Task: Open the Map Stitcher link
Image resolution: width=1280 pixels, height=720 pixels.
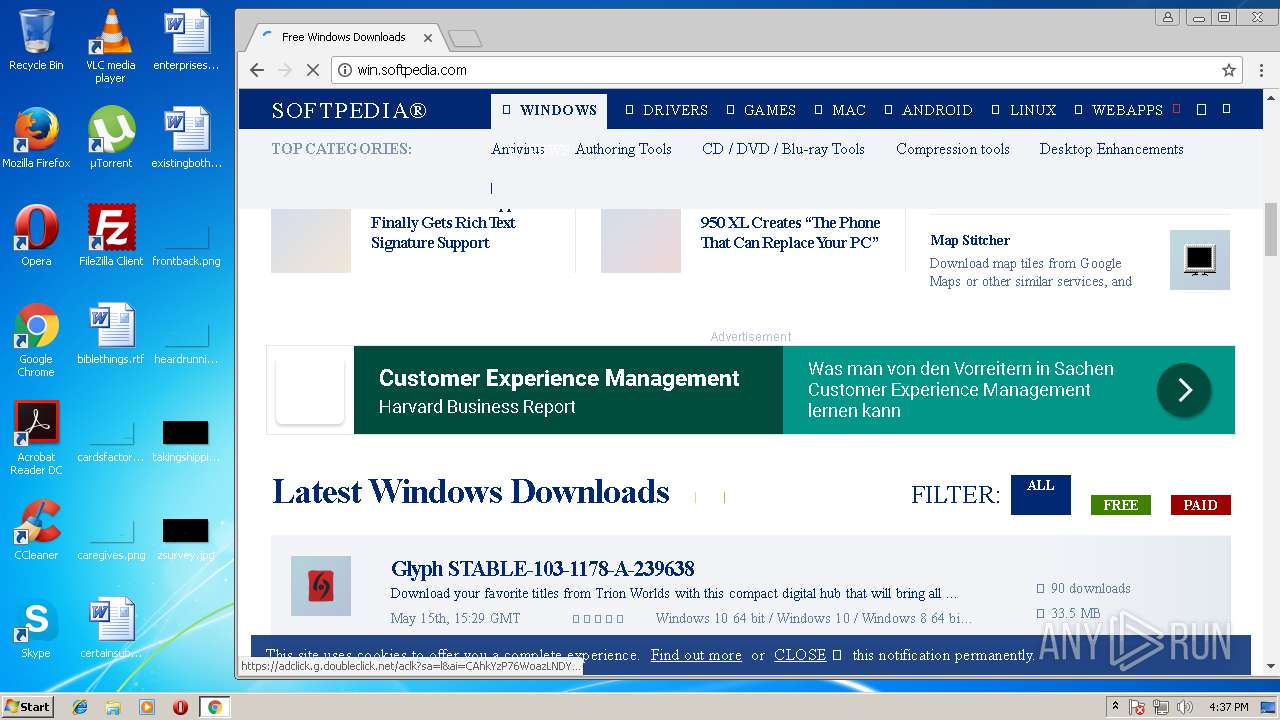Action: tap(970, 240)
